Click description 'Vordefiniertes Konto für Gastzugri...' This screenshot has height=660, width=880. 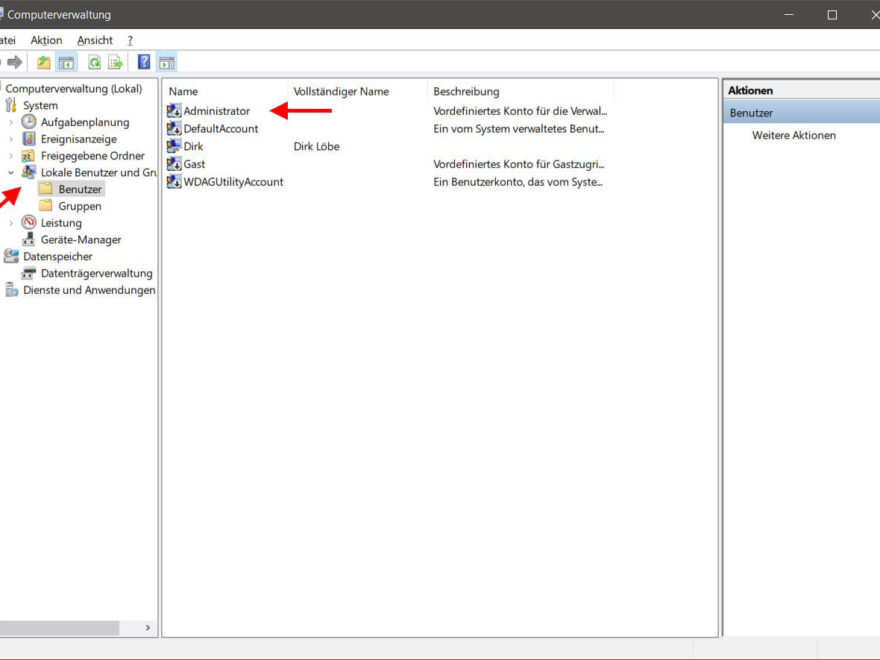[519, 164]
